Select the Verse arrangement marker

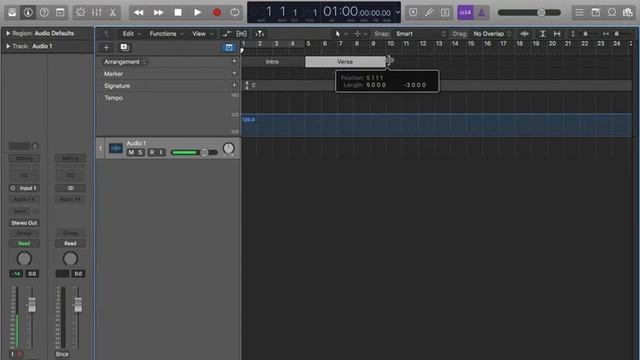(345, 62)
